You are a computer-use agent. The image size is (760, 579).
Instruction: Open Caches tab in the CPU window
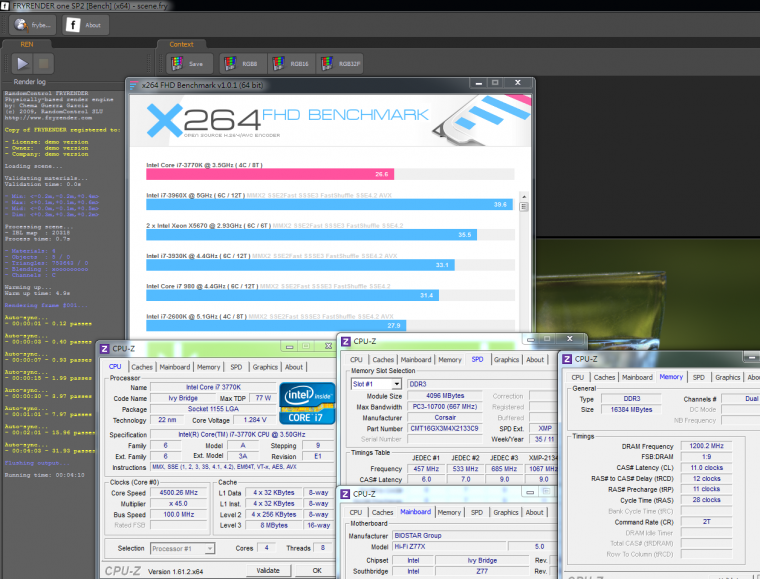pos(142,367)
